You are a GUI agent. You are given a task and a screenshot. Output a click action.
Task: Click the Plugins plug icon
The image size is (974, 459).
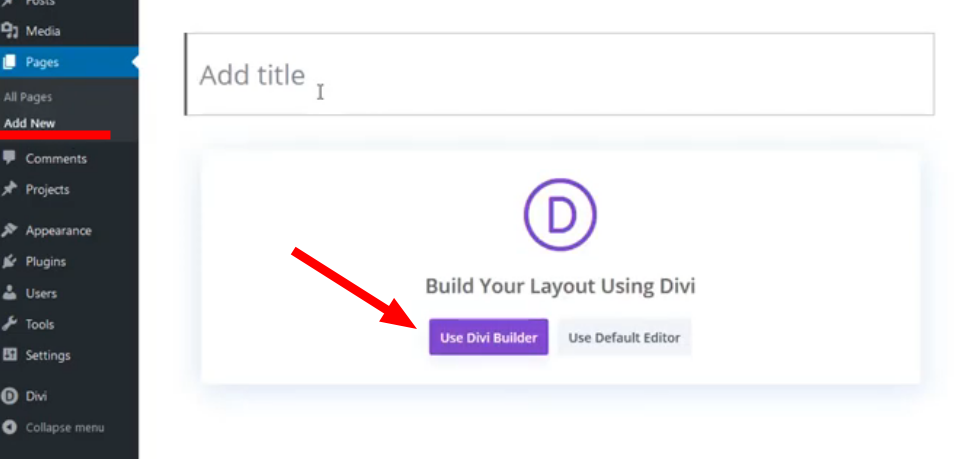[x=10, y=262]
